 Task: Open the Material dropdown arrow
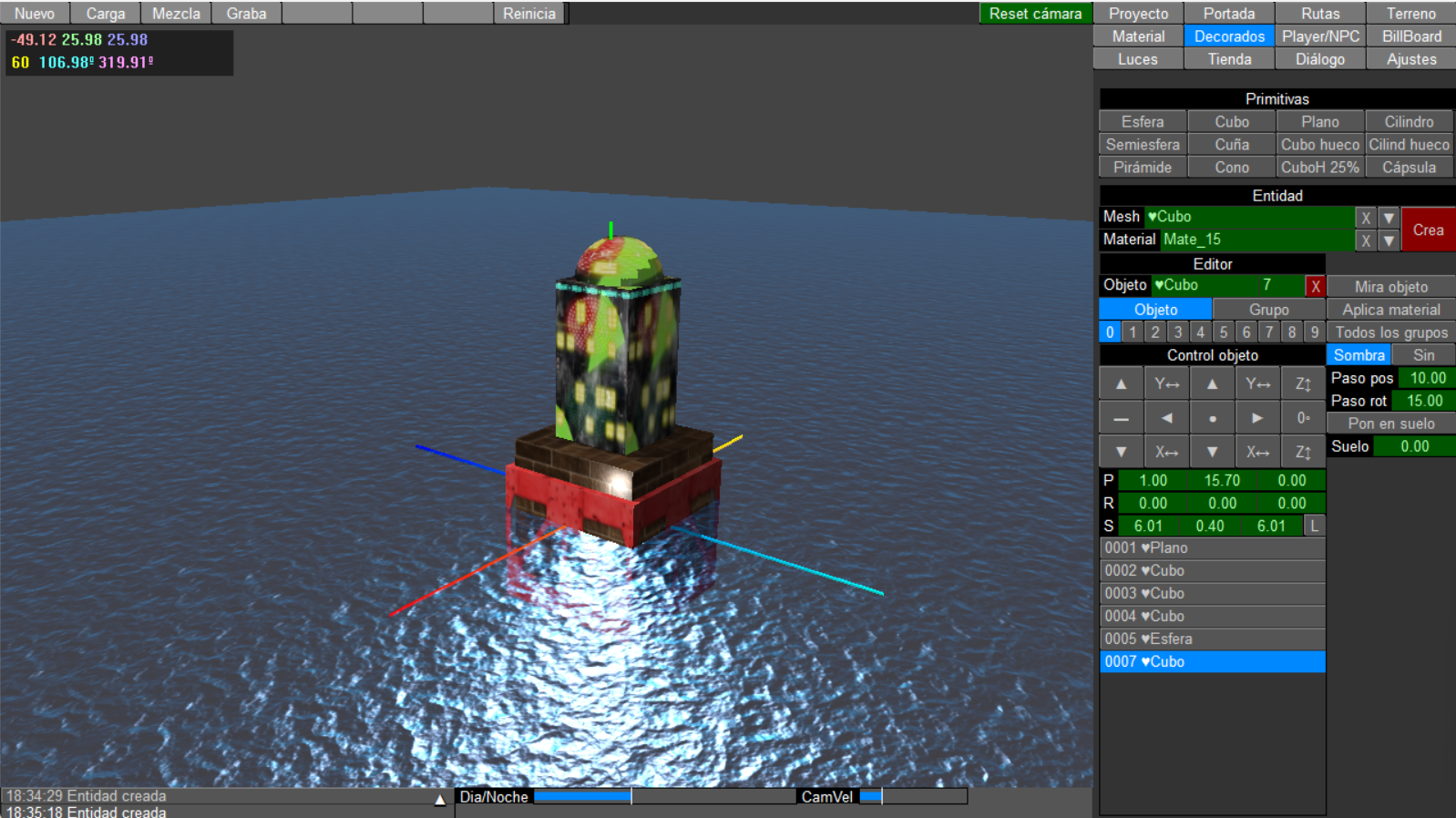pyautogui.click(x=1388, y=240)
